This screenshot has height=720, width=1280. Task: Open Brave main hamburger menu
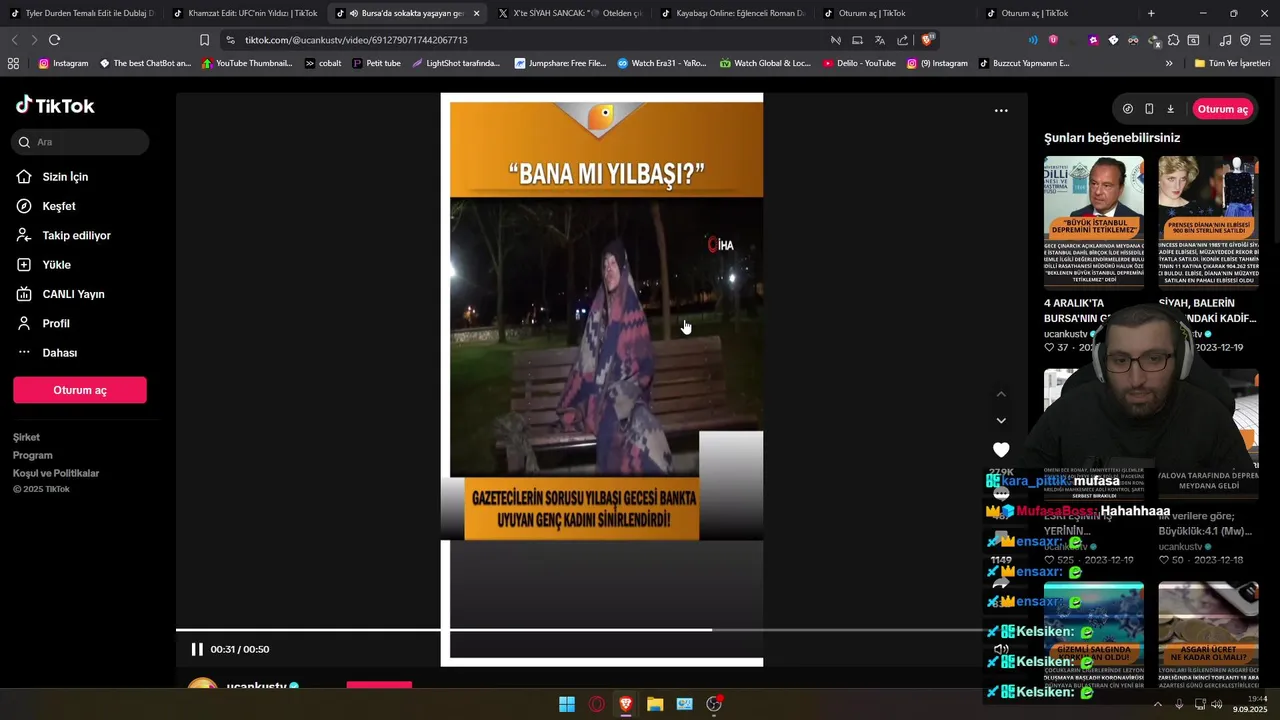pos(1265,40)
